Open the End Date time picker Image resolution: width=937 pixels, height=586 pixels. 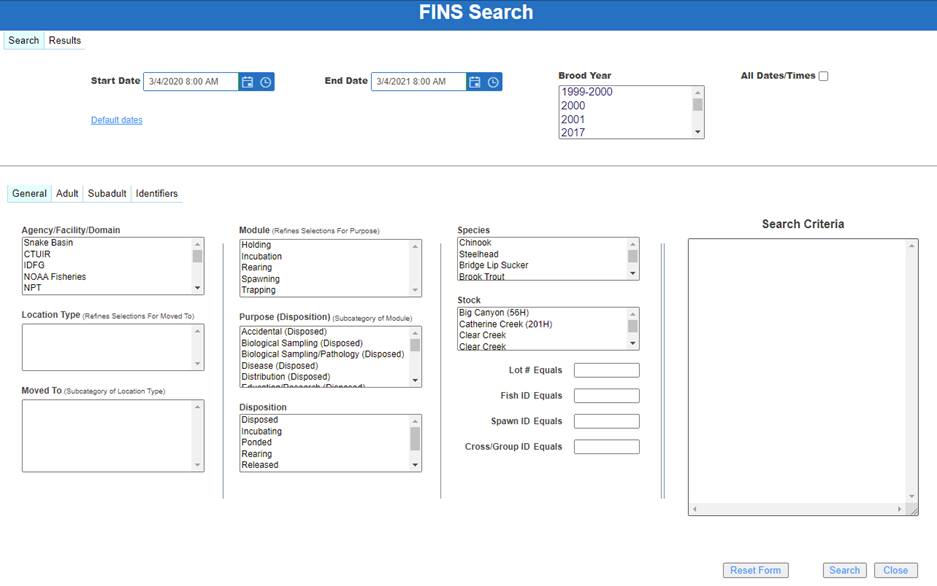click(x=493, y=82)
